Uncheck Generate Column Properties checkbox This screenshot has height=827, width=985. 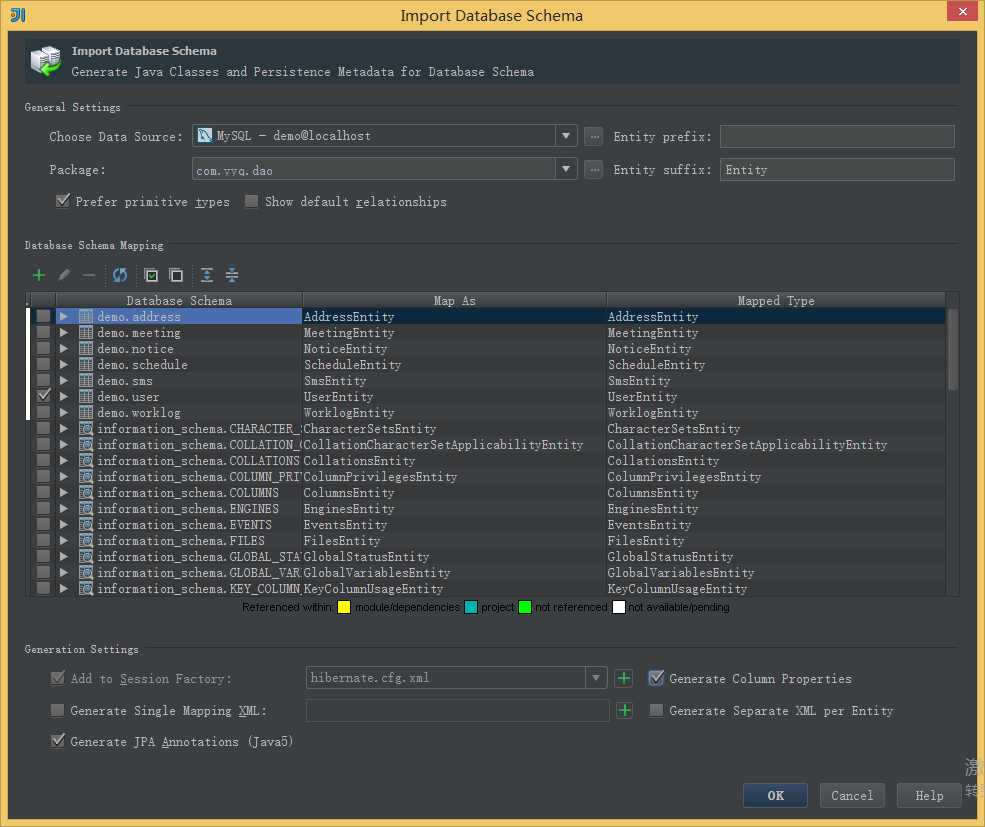656,677
